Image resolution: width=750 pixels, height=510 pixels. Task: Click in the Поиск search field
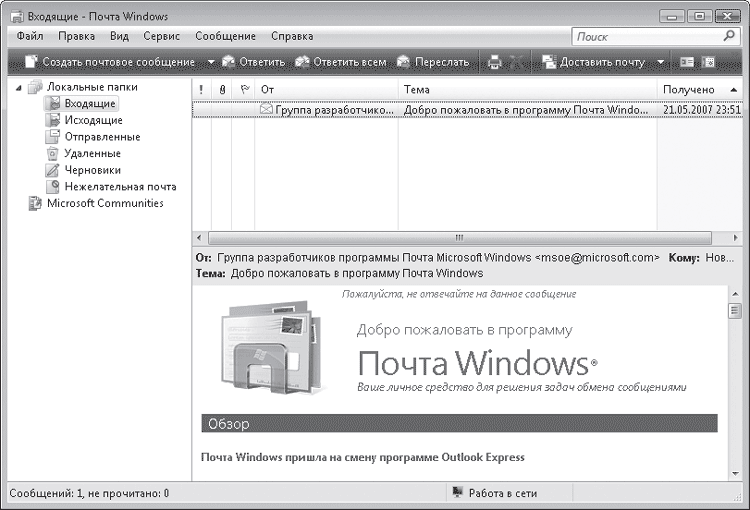tap(645, 37)
